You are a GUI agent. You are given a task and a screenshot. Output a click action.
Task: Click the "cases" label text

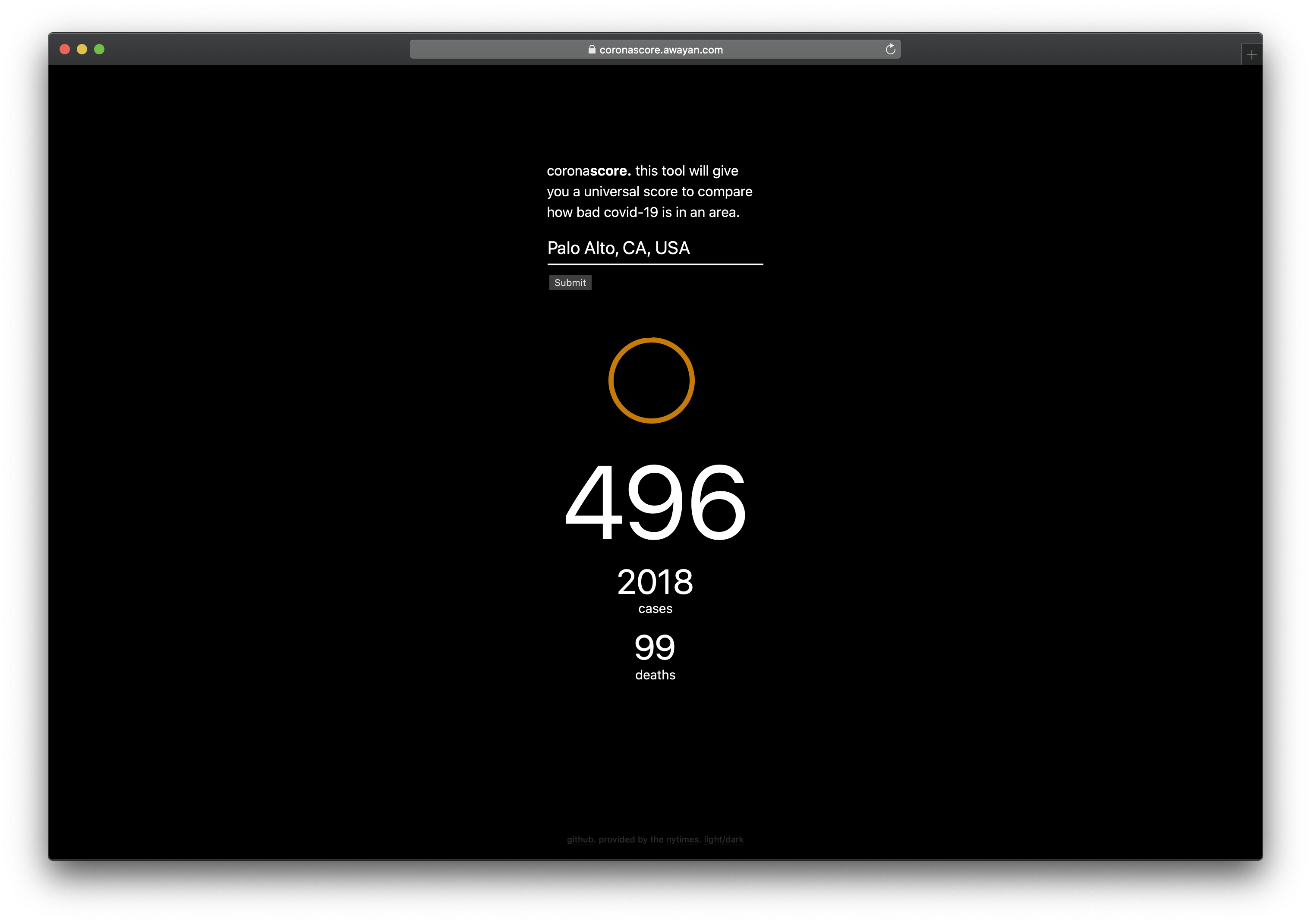coord(655,609)
